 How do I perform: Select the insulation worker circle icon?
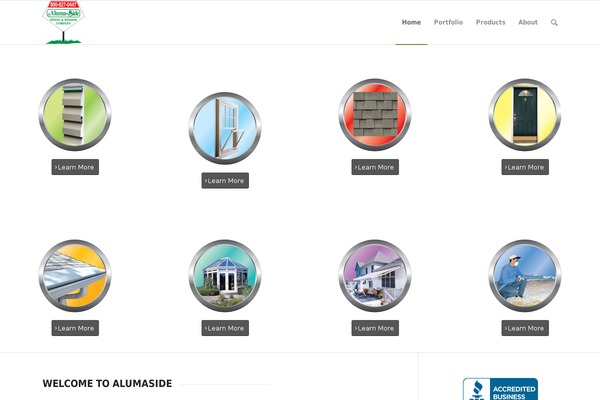click(x=525, y=276)
